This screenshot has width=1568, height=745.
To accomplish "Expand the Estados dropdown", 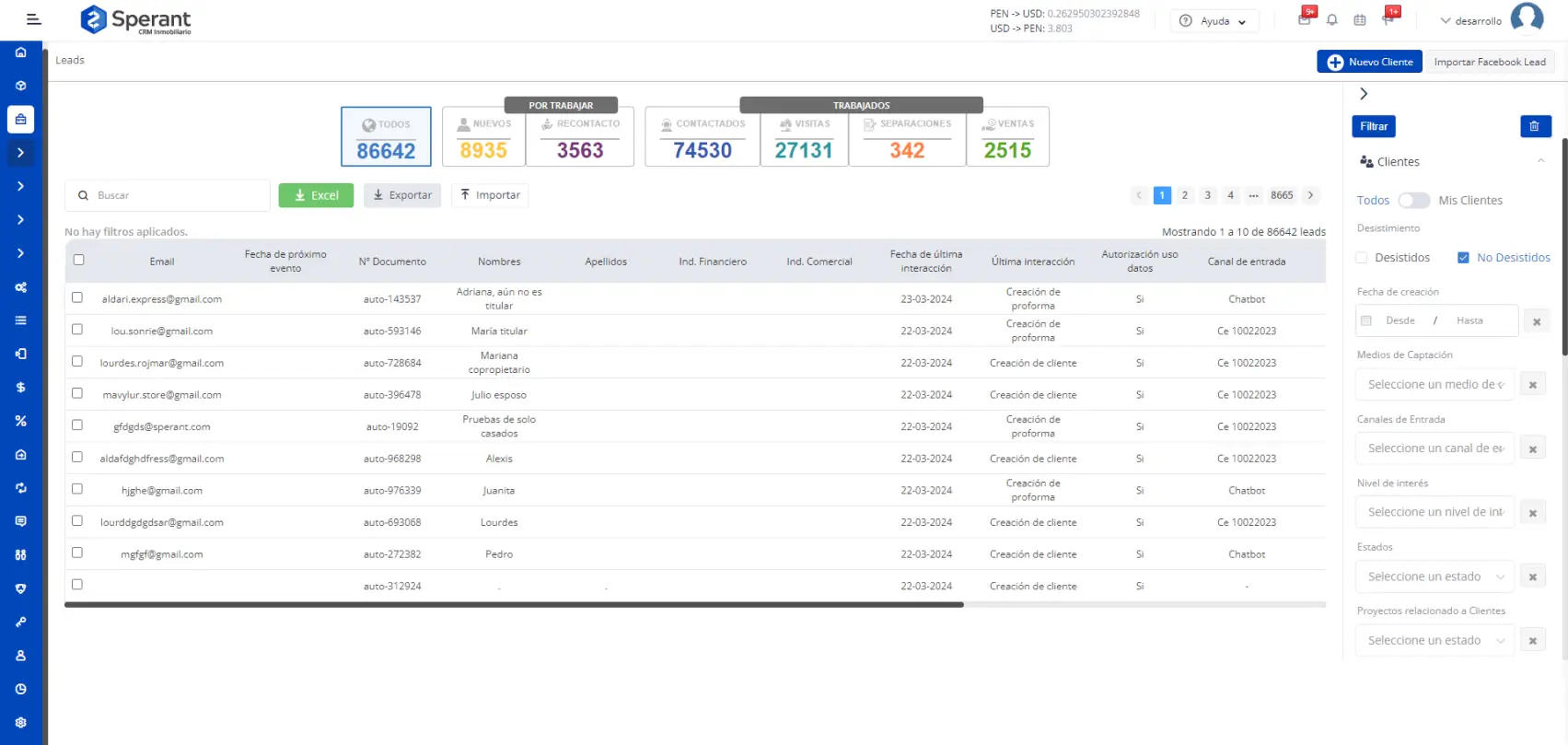I will coord(1434,576).
